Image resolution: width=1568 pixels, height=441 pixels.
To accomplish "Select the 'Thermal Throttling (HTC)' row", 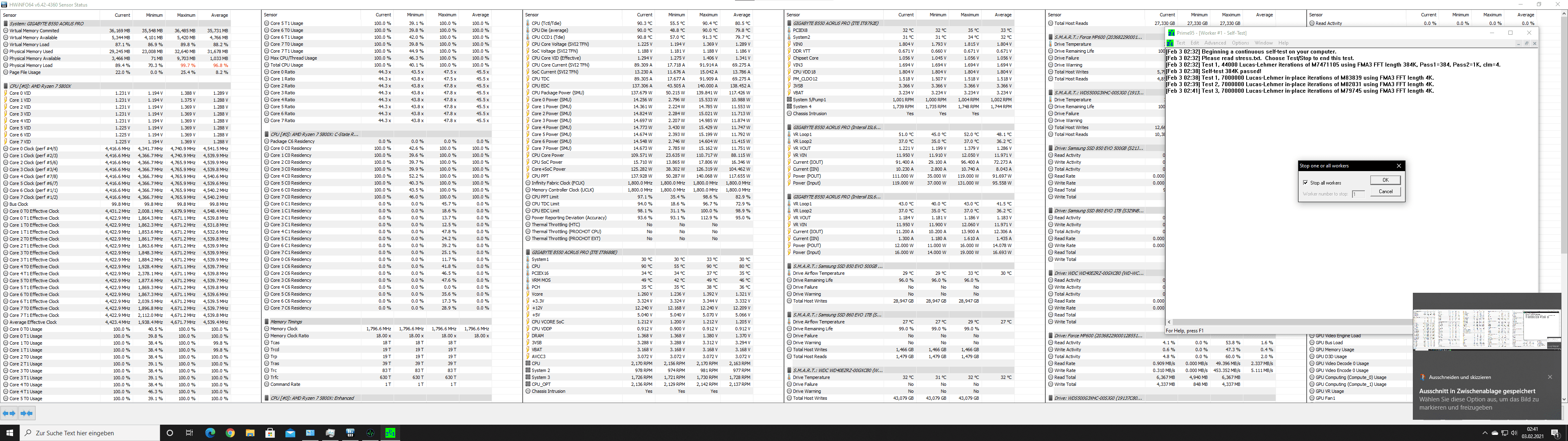I will pos(639,225).
